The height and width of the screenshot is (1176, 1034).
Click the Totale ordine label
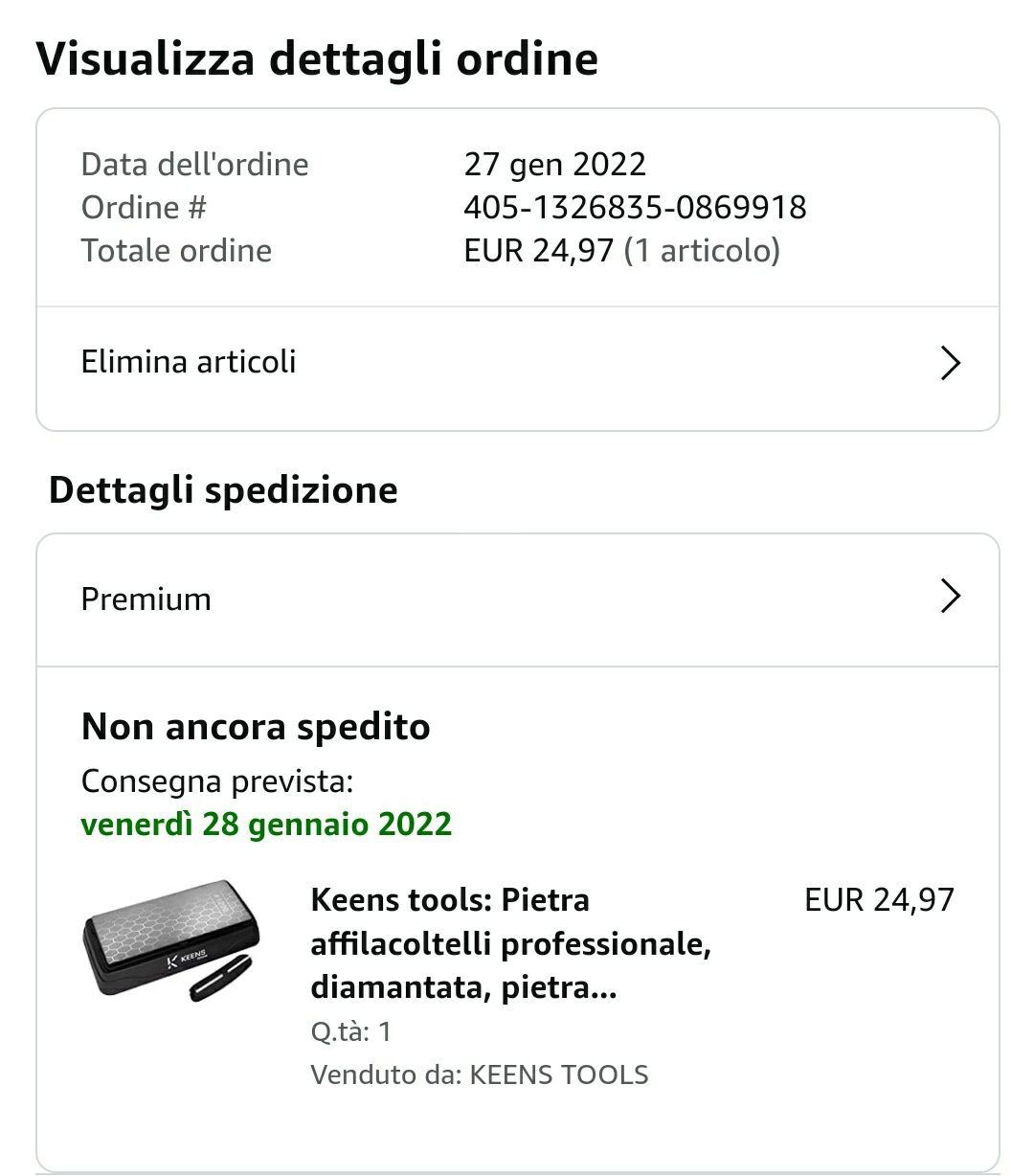pyautogui.click(x=176, y=250)
